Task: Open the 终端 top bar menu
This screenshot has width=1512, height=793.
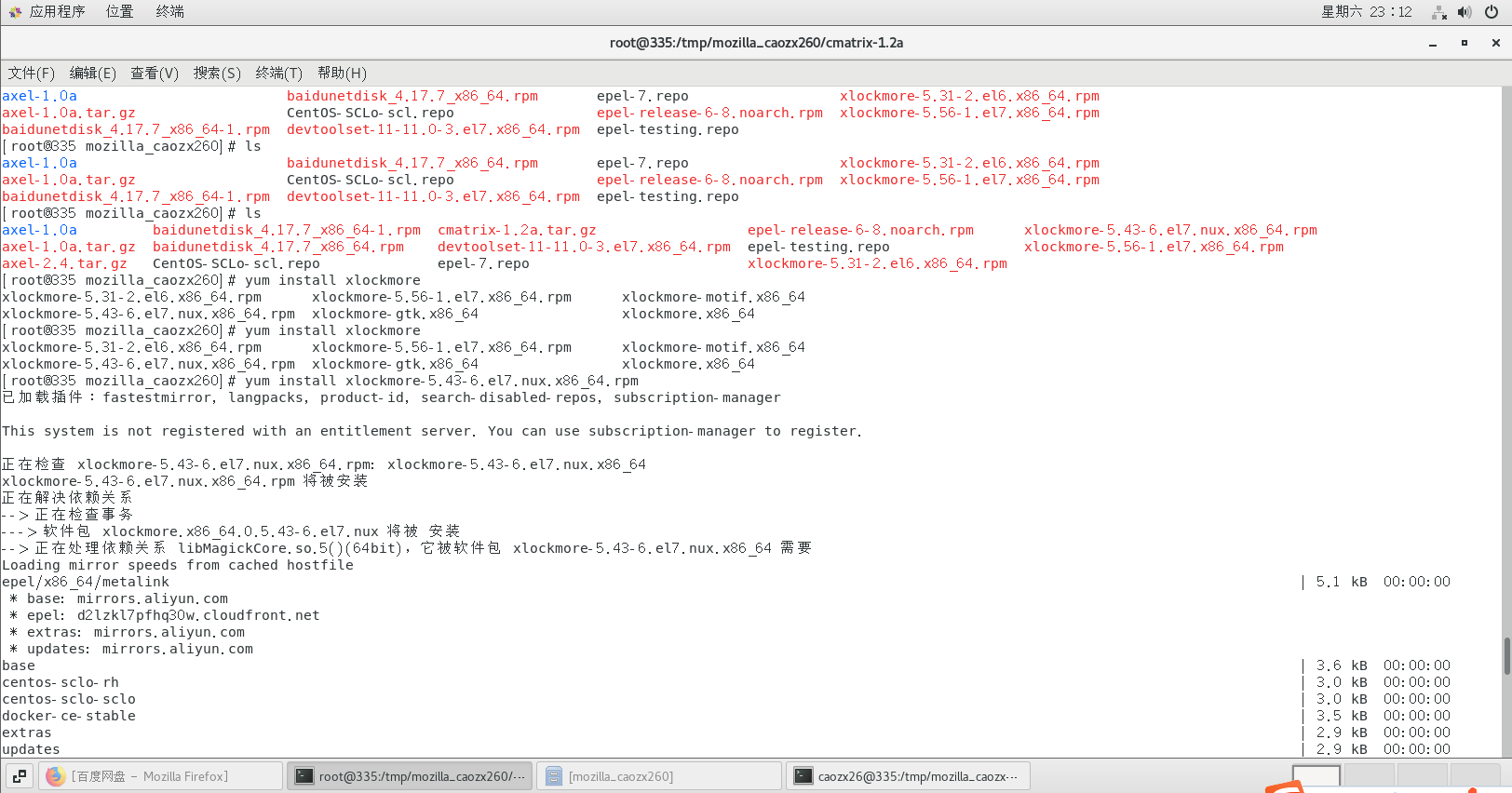Action: click(x=169, y=11)
